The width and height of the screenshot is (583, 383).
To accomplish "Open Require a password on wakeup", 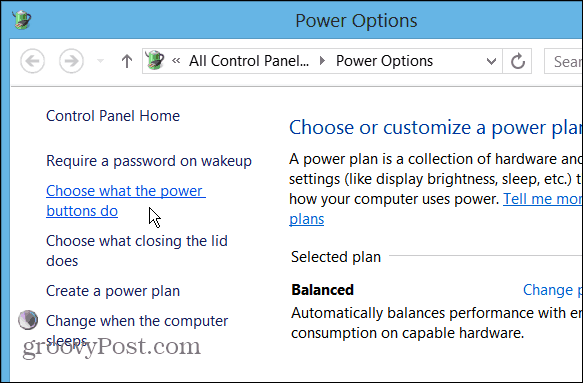I will coord(149,161).
